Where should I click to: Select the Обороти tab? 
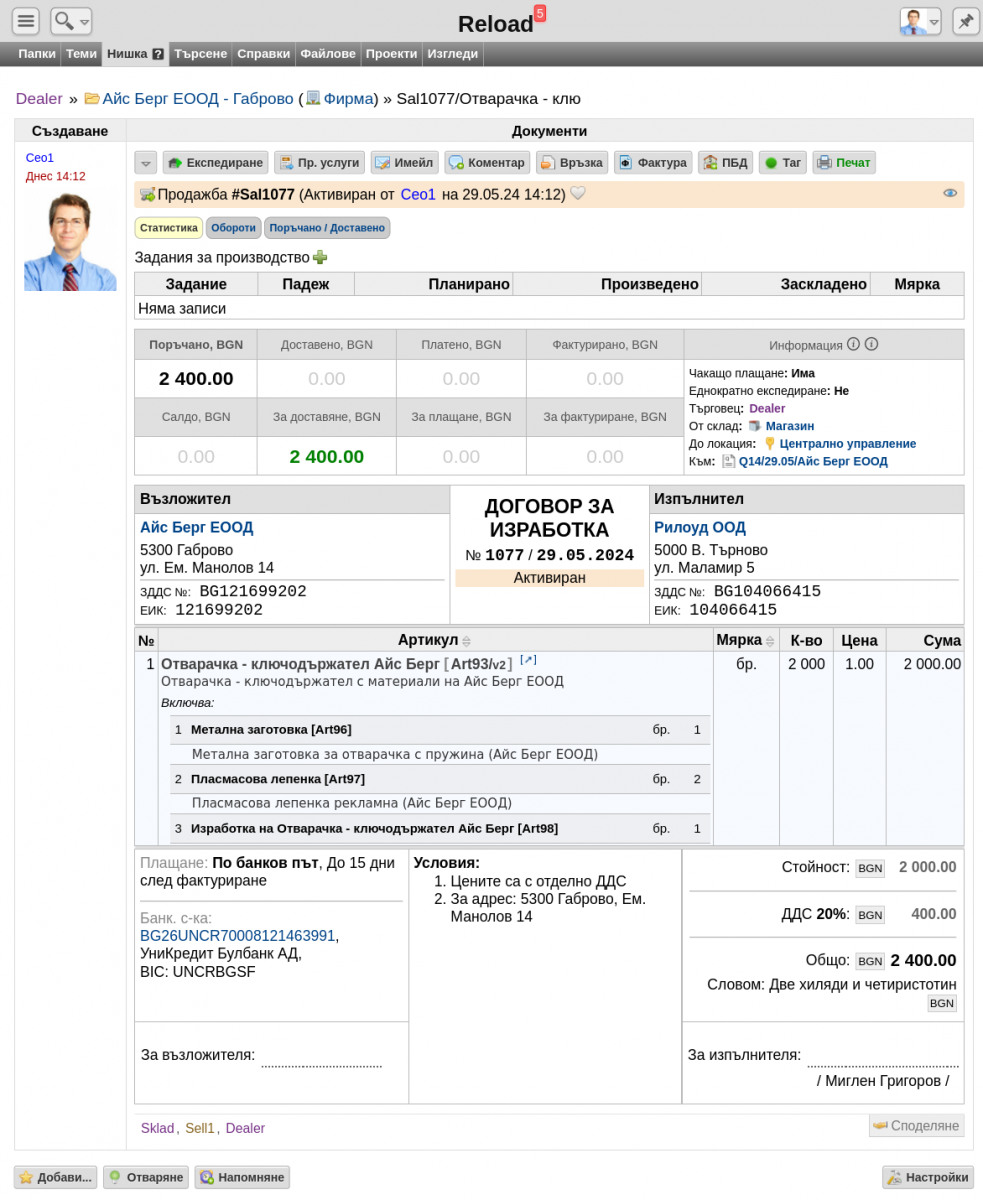click(233, 228)
